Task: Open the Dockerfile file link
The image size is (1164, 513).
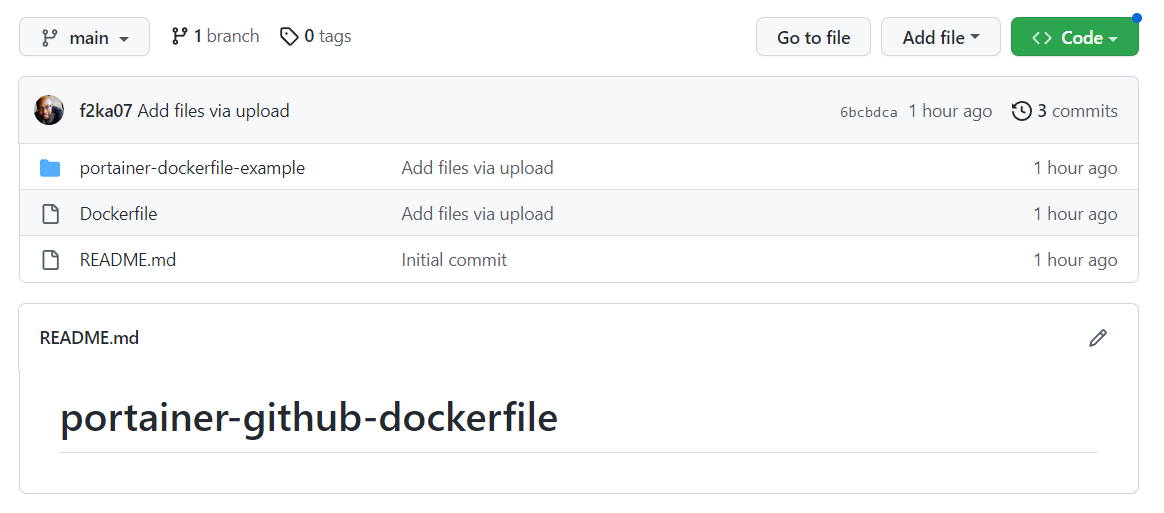Action: pos(118,214)
